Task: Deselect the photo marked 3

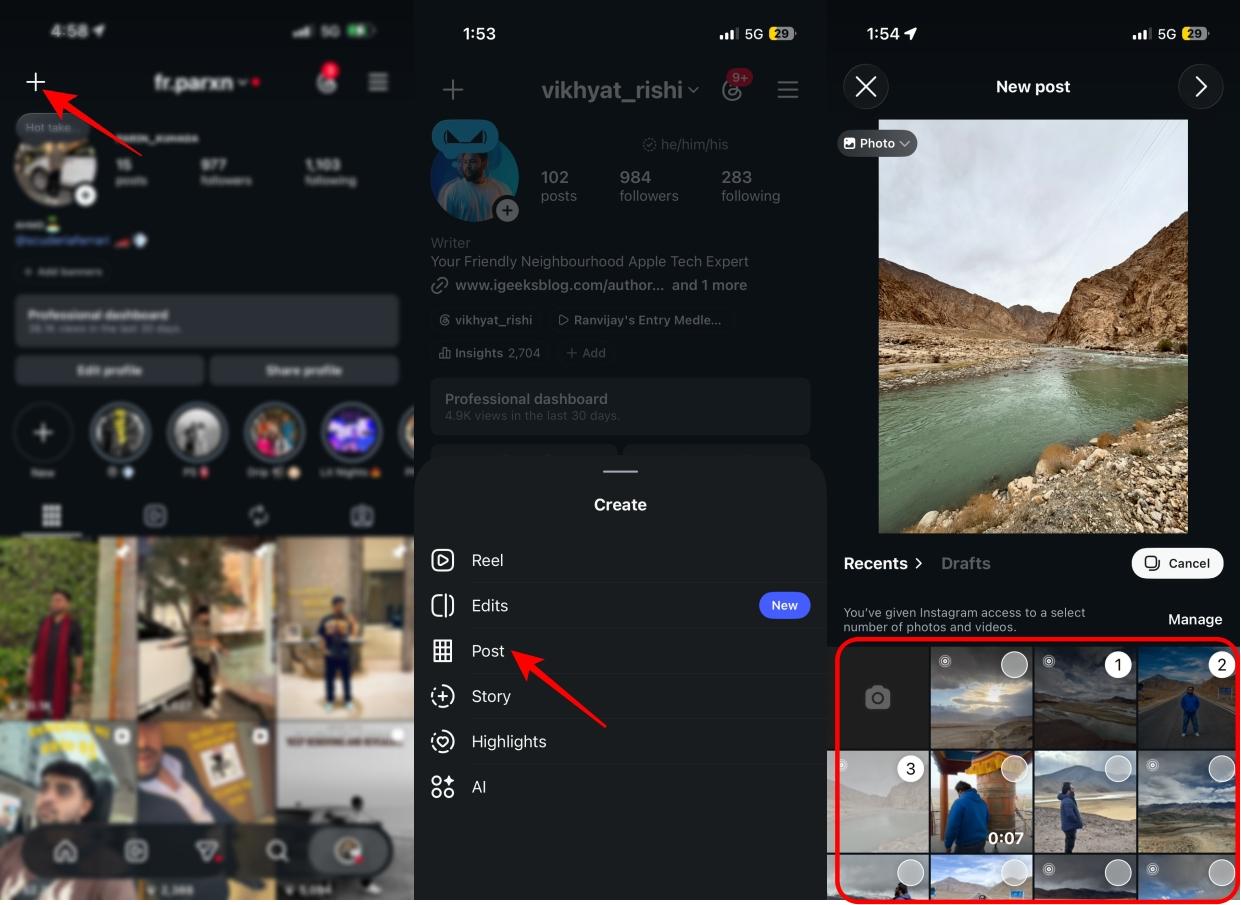Action: point(910,769)
